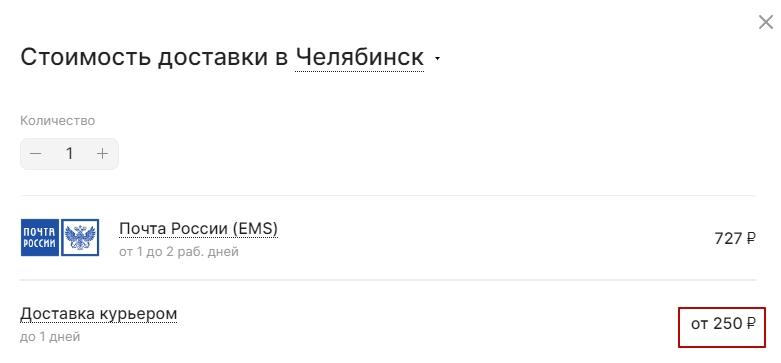The image size is (781, 363).
Task: Select the от 250 courier price
Action: (x=723, y=324)
